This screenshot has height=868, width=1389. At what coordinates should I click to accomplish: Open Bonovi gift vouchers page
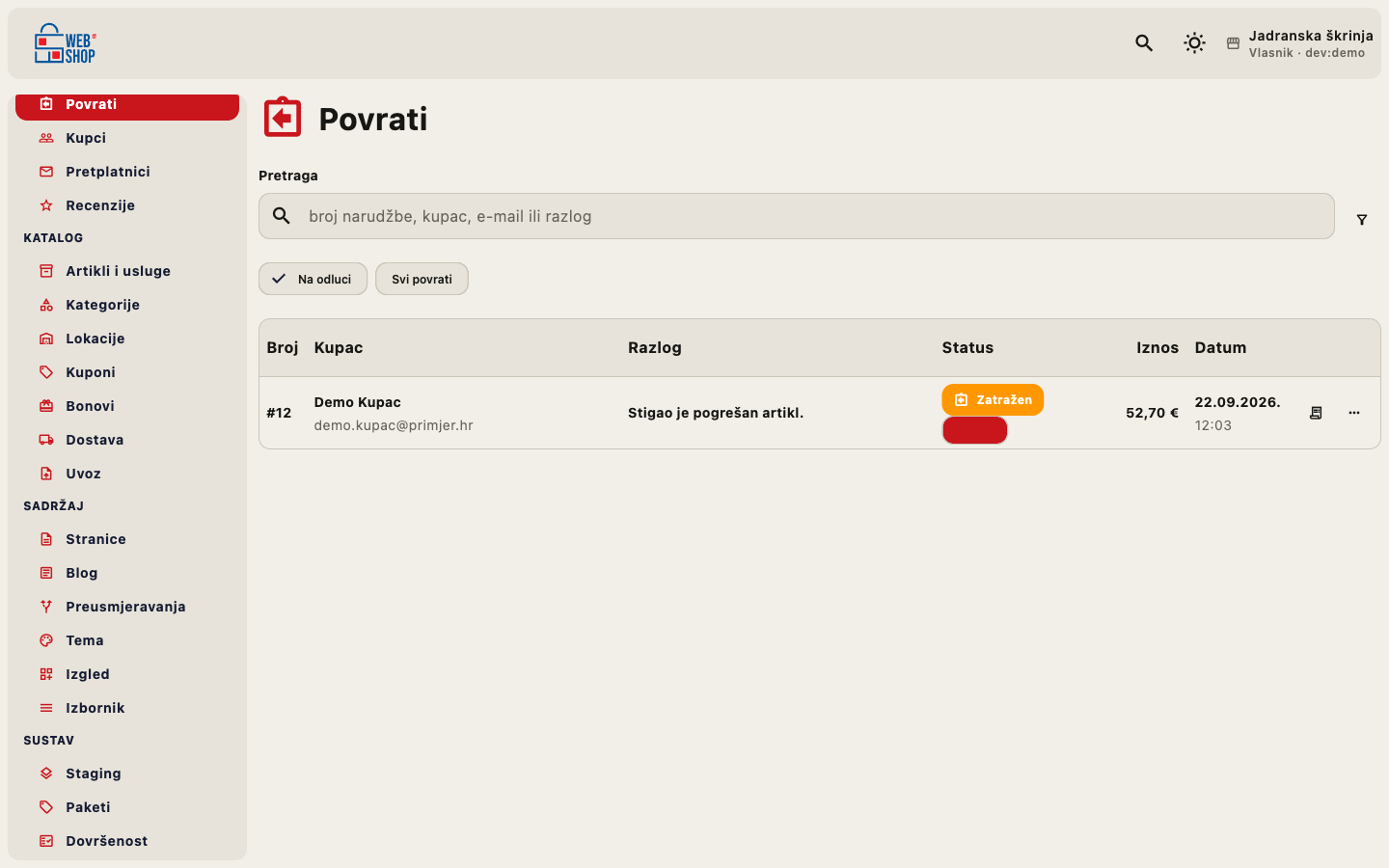127,406
